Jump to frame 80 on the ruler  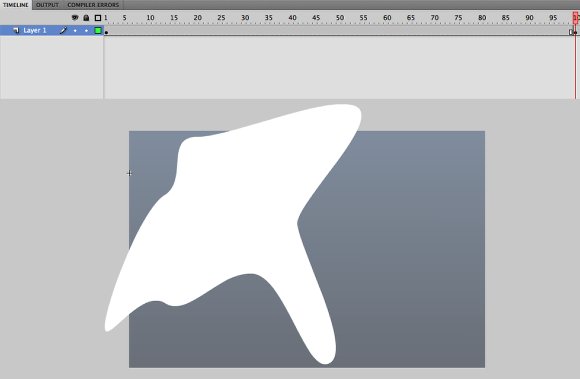coord(482,18)
